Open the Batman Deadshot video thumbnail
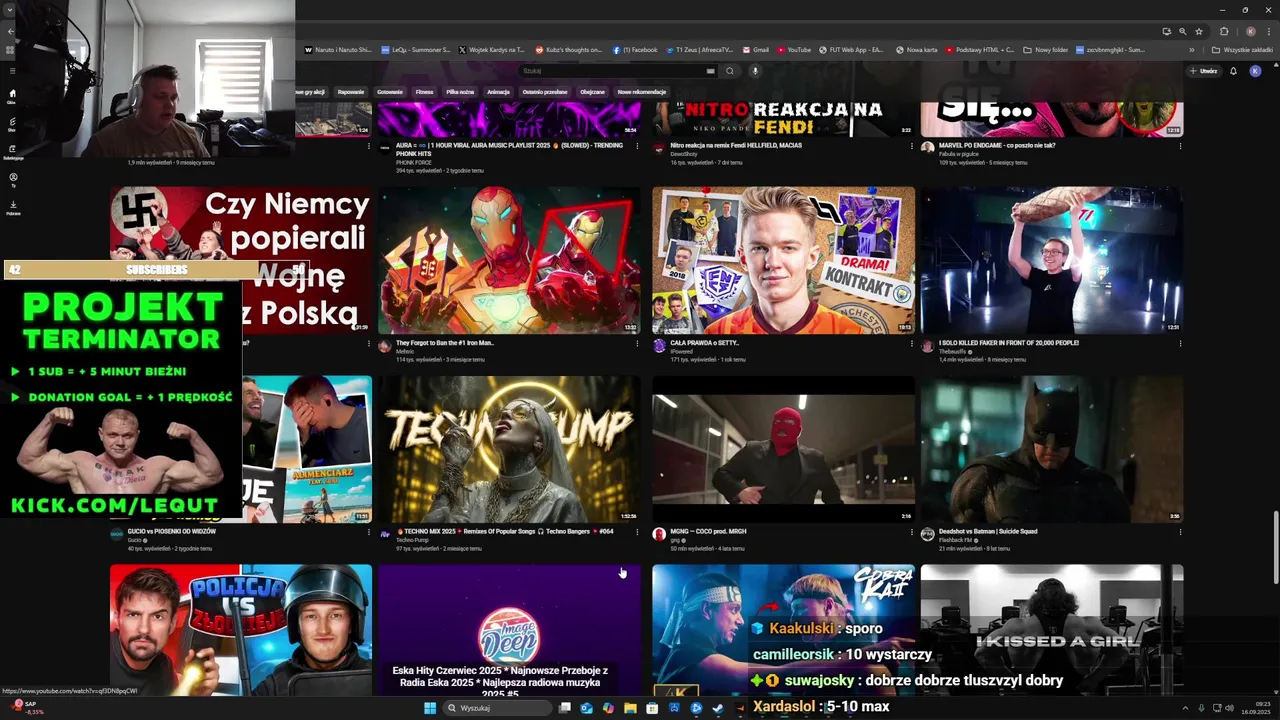1280x720 pixels. pos(1052,449)
